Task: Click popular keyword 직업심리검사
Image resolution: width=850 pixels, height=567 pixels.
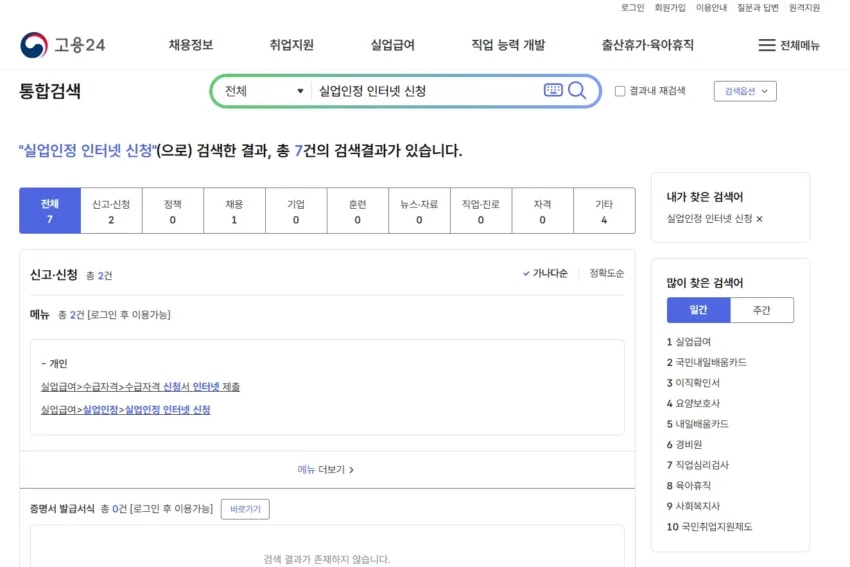Action: (697, 465)
